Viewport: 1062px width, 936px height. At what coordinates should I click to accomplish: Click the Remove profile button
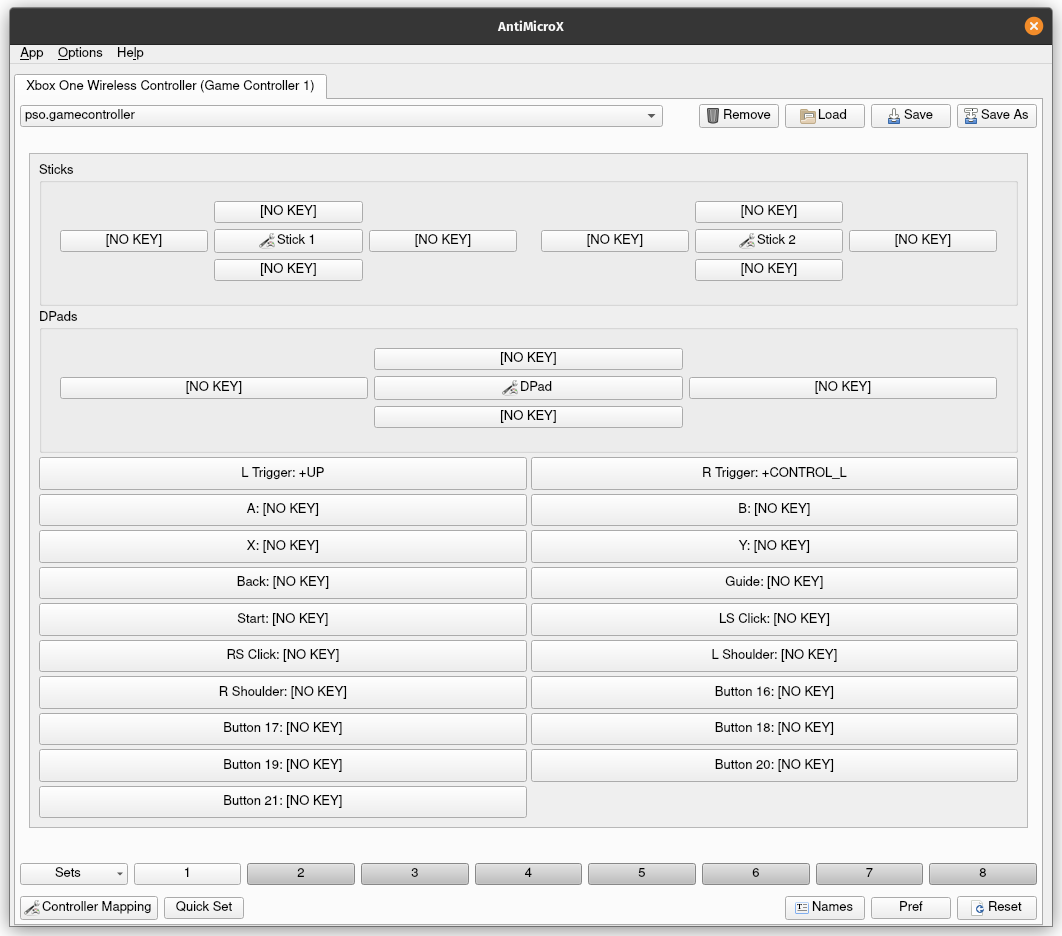point(739,116)
